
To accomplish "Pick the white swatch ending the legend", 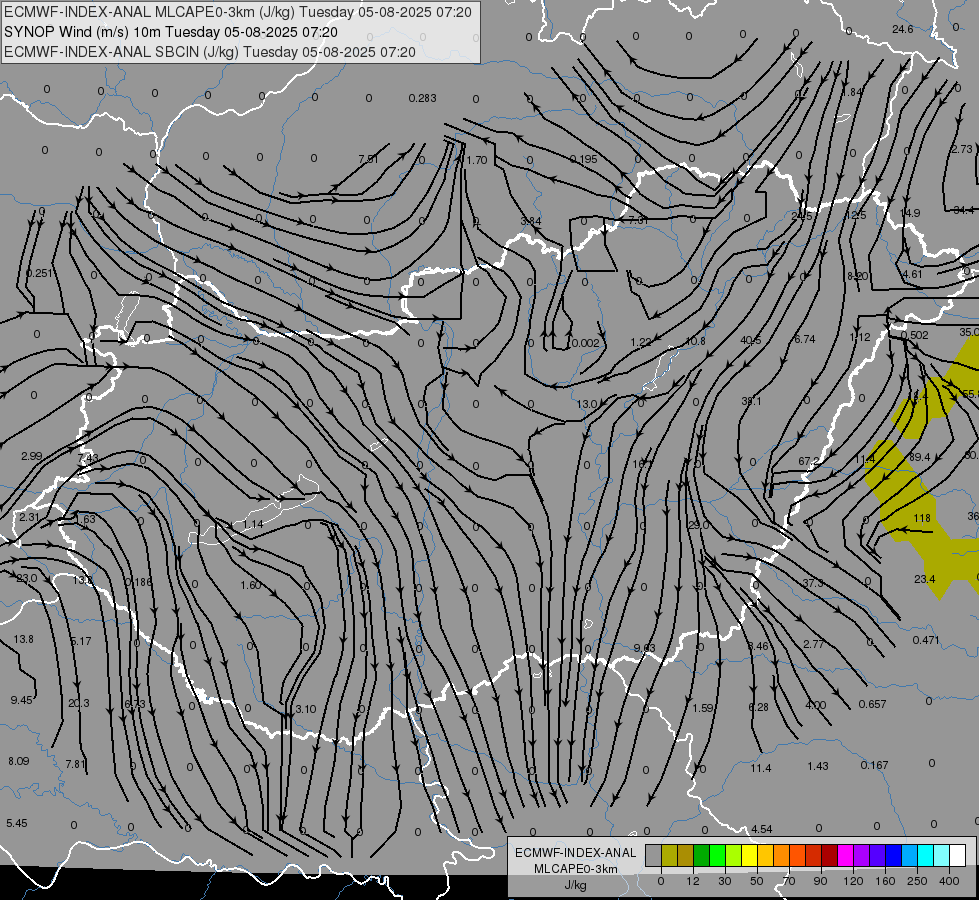I will (958, 856).
